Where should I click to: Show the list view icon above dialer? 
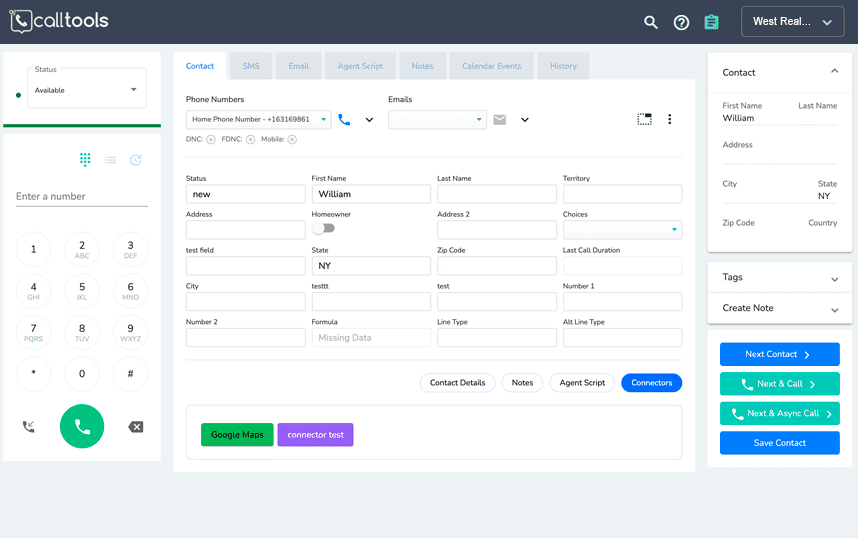[x=111, y=160]
